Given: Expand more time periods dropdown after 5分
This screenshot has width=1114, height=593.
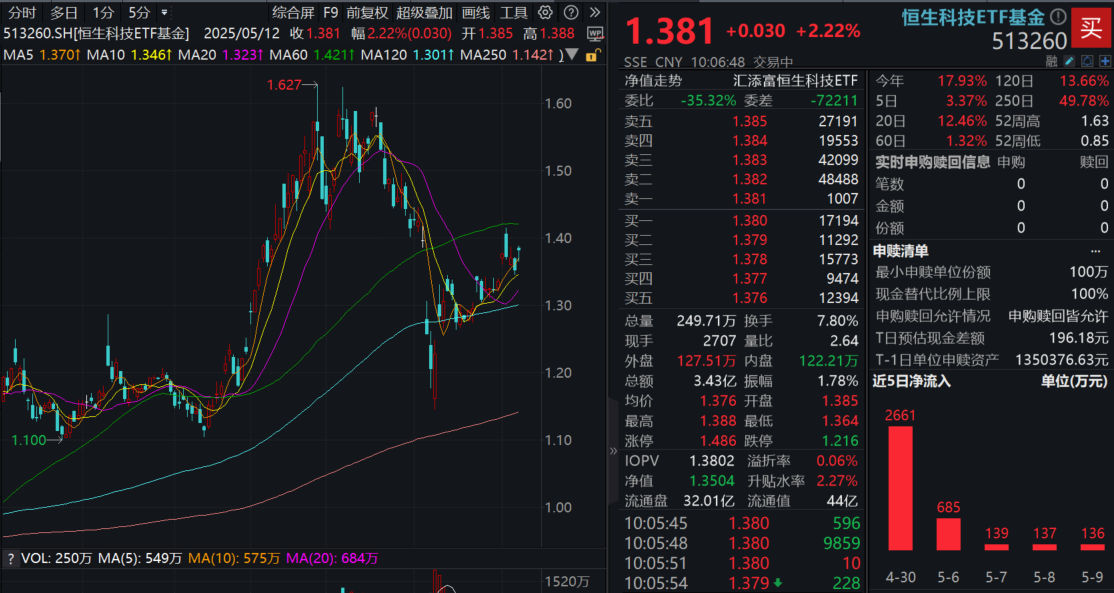Looking at the screenshot, I should 164,13.
